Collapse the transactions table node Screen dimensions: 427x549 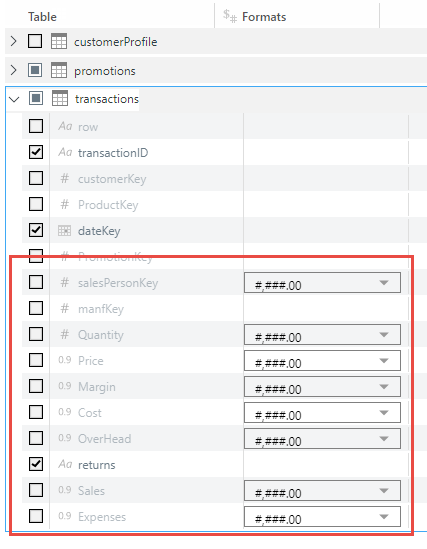pos(14,99)
